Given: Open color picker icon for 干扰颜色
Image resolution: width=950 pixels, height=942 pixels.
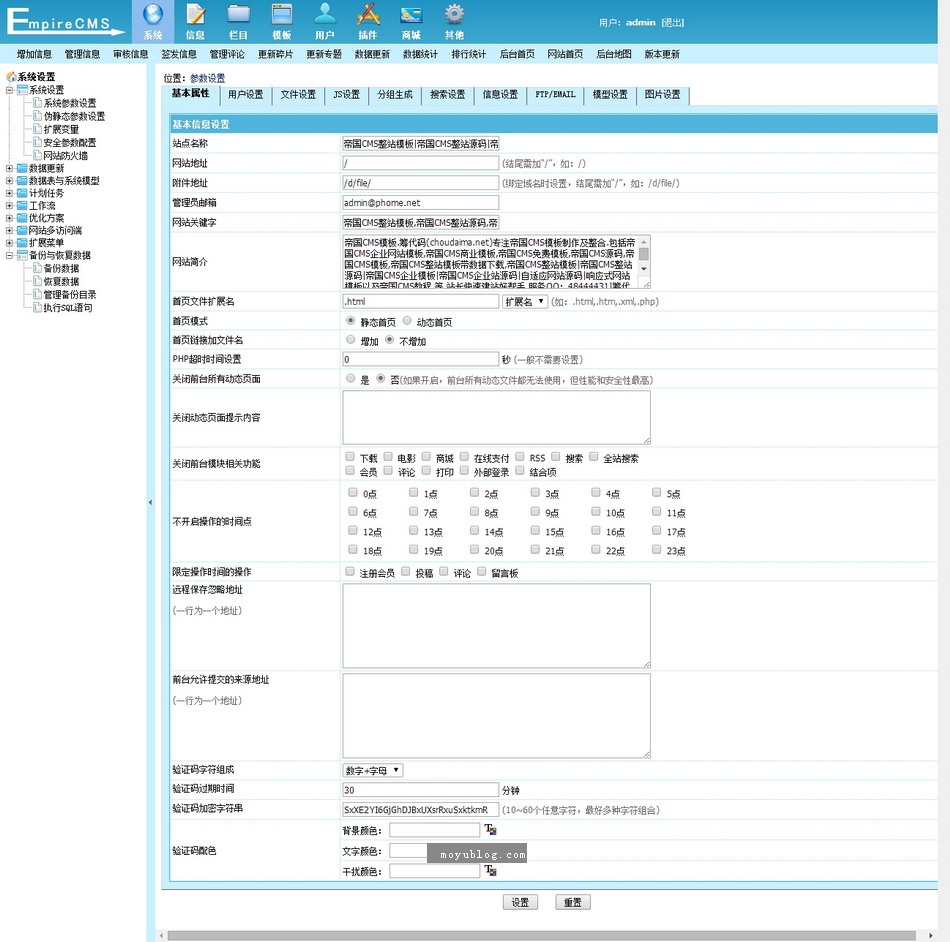Looking at the screenshot, I should tap(491, 871).
